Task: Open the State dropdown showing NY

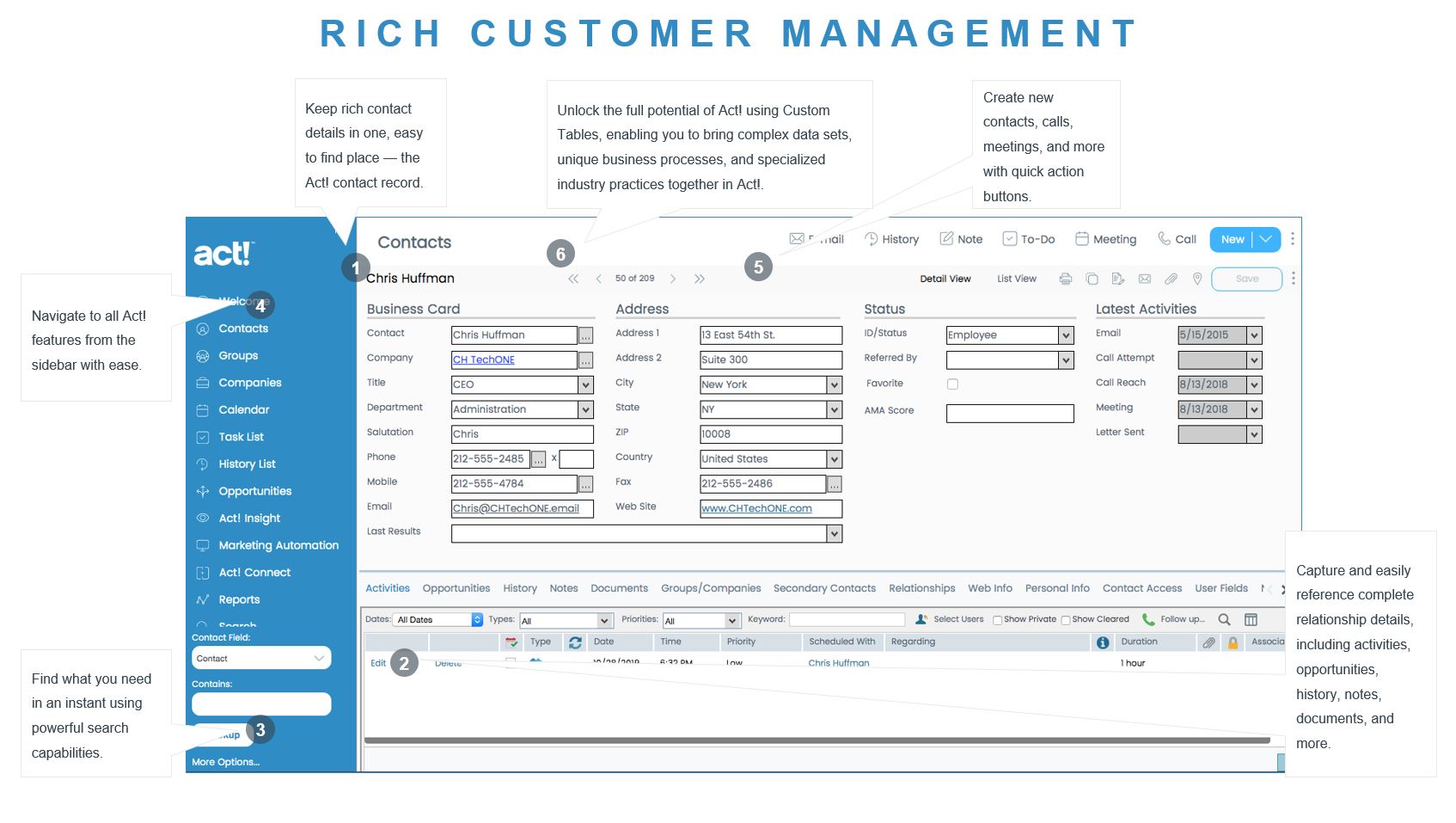Action: point(834,409)
